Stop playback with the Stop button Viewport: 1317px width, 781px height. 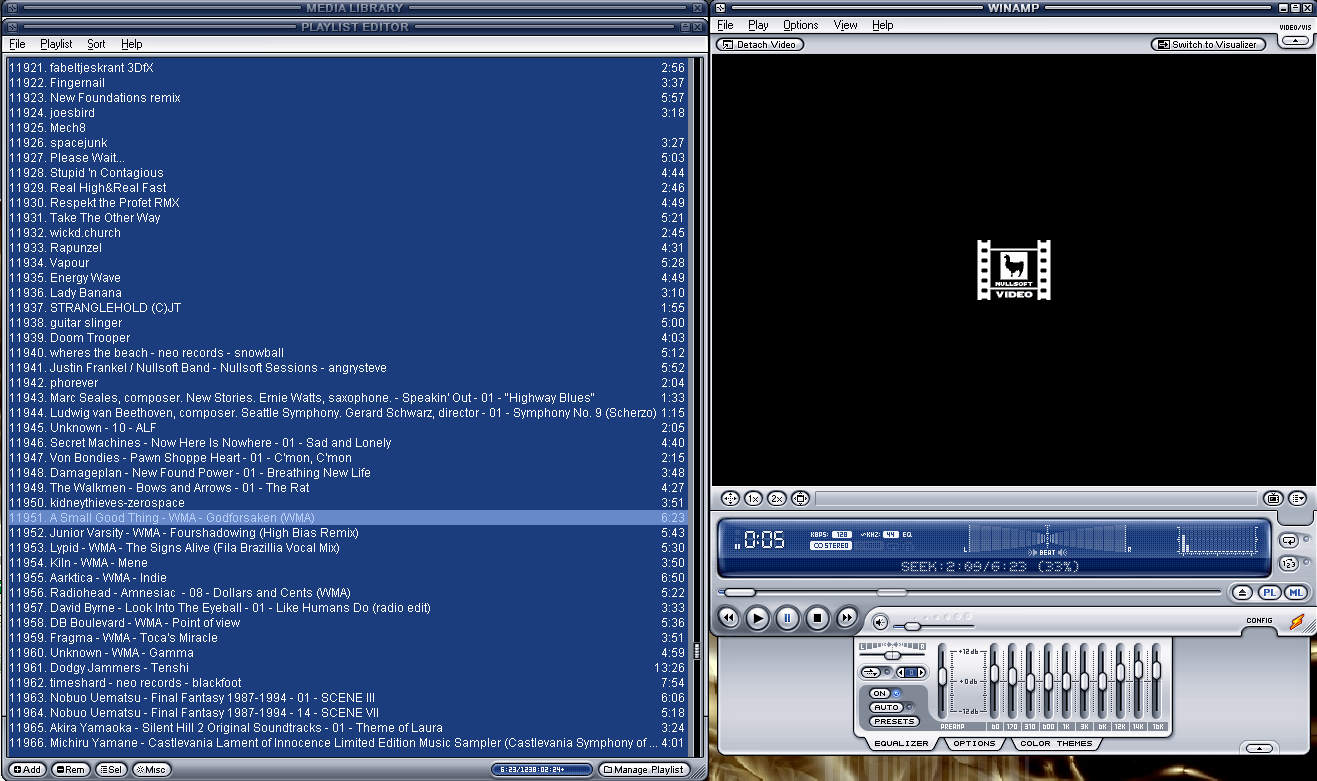pos(817,618)
